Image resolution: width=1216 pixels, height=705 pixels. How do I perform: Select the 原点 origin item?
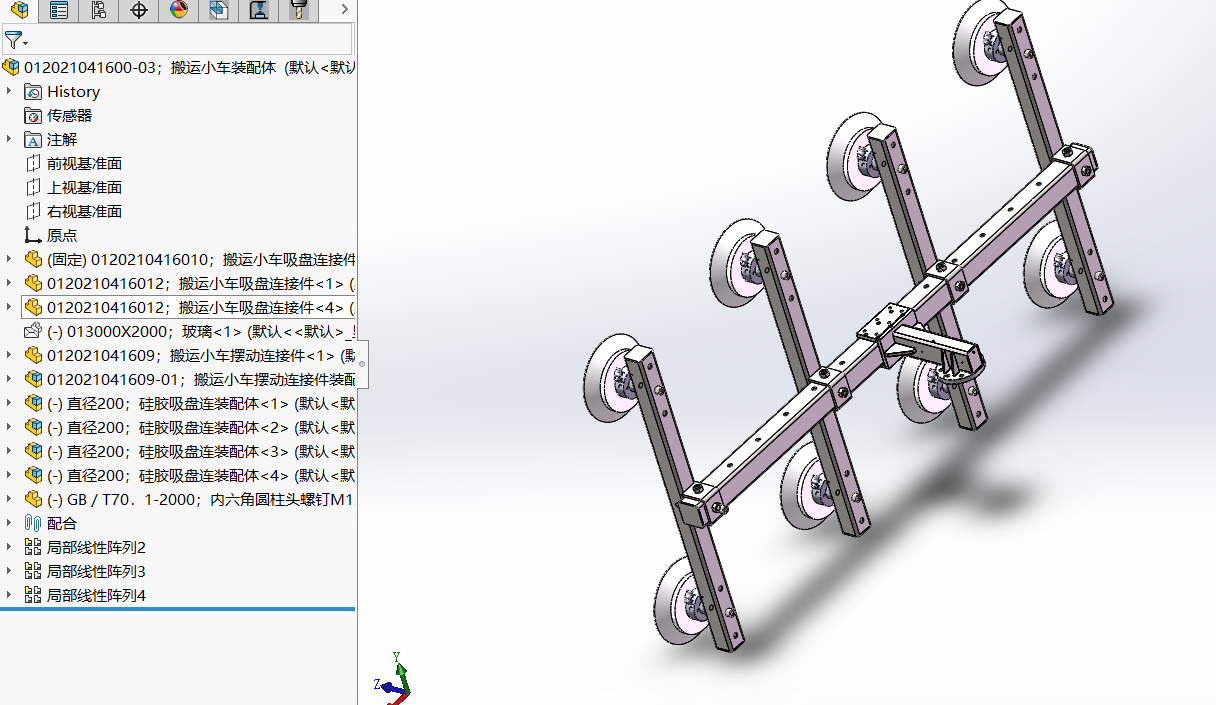click(x=62, y=235)
